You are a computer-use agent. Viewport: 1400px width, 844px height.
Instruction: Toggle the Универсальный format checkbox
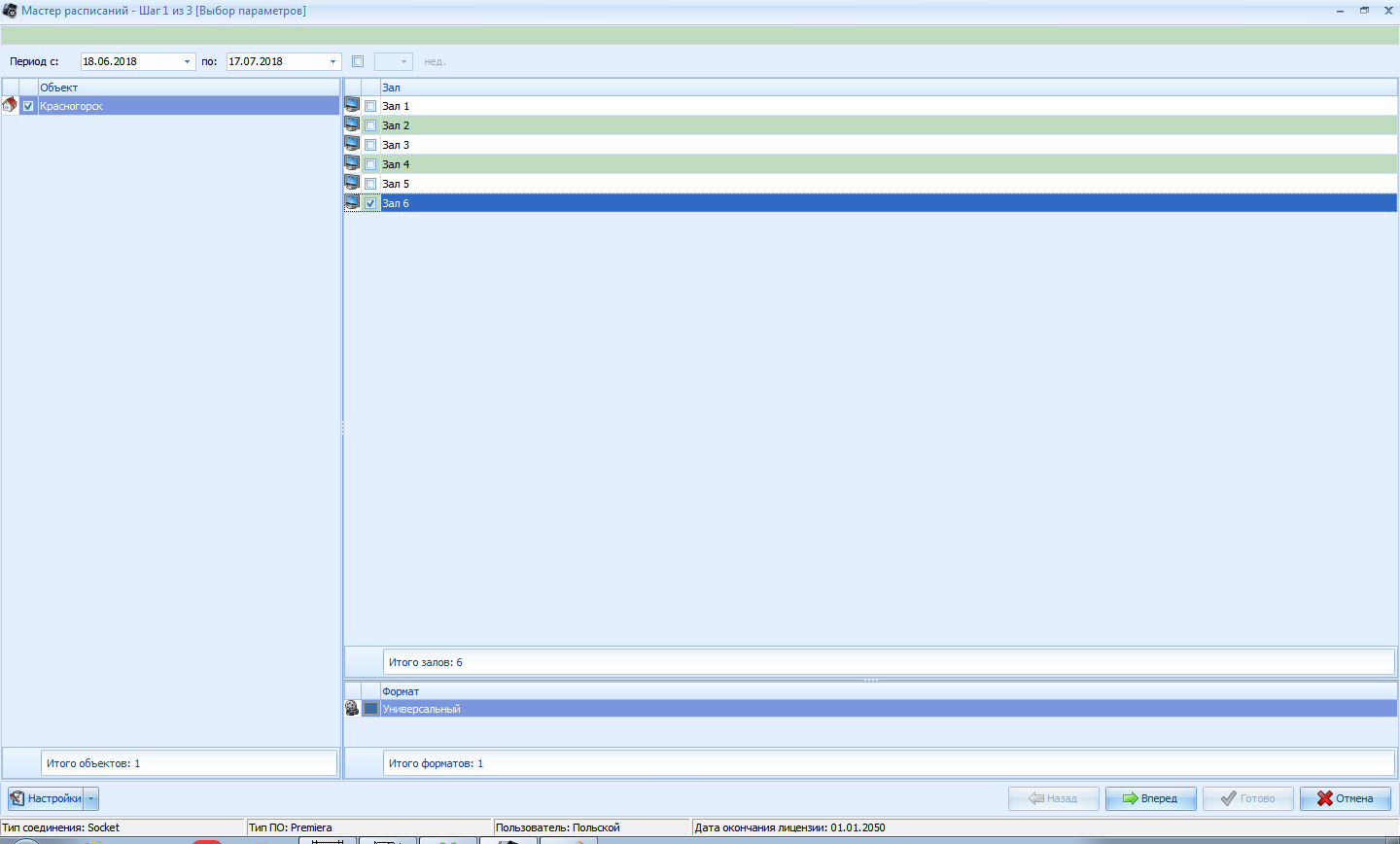[x=370, y=709]
